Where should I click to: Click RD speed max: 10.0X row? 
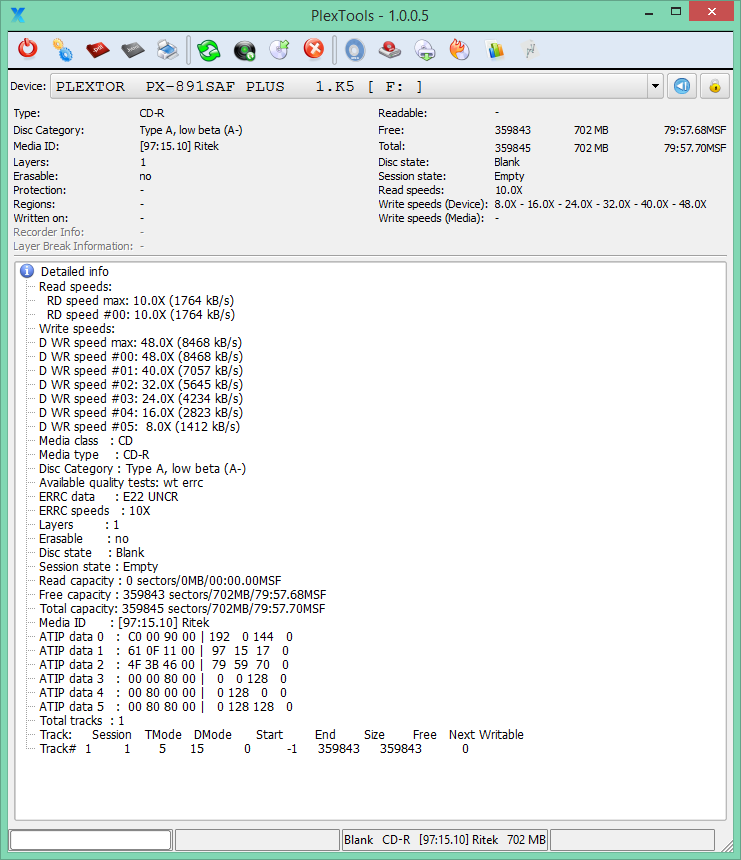140,301
